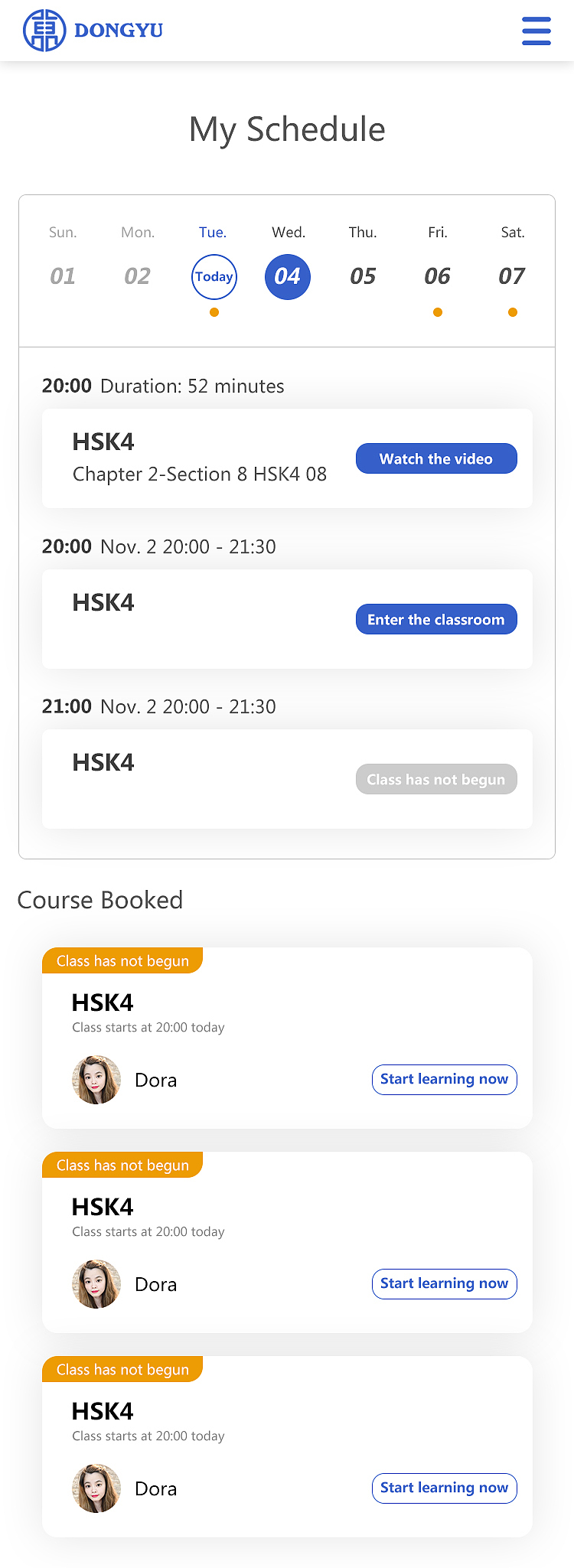
Task: Select Wednesday 04 in calendar
Action: tap(288, 276)
